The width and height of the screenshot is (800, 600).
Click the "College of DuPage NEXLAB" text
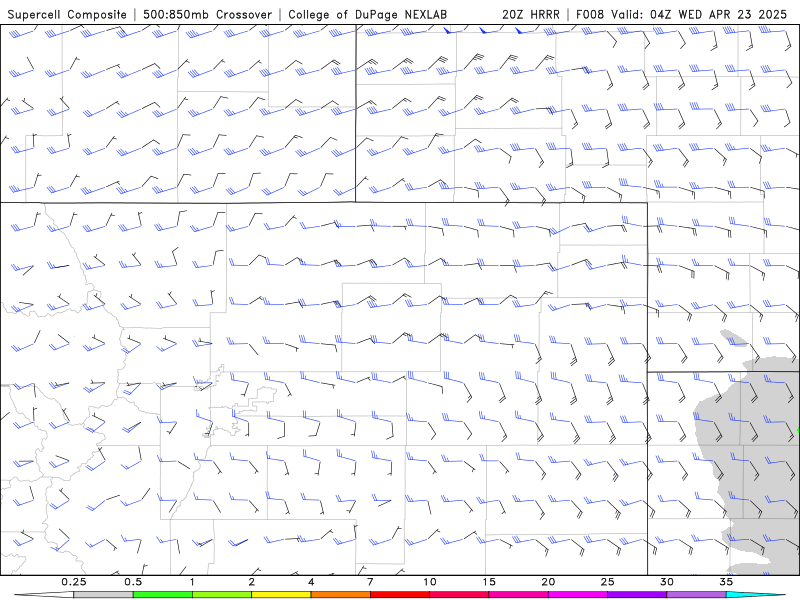pos(367,14)
